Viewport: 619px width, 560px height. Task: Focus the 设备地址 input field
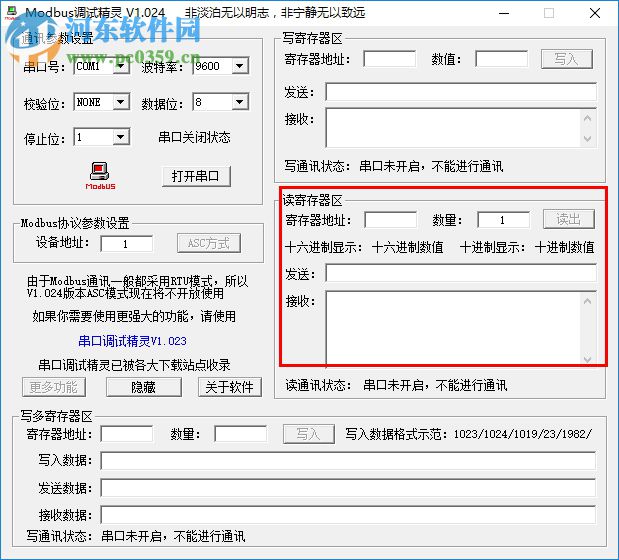click(126, 244)
